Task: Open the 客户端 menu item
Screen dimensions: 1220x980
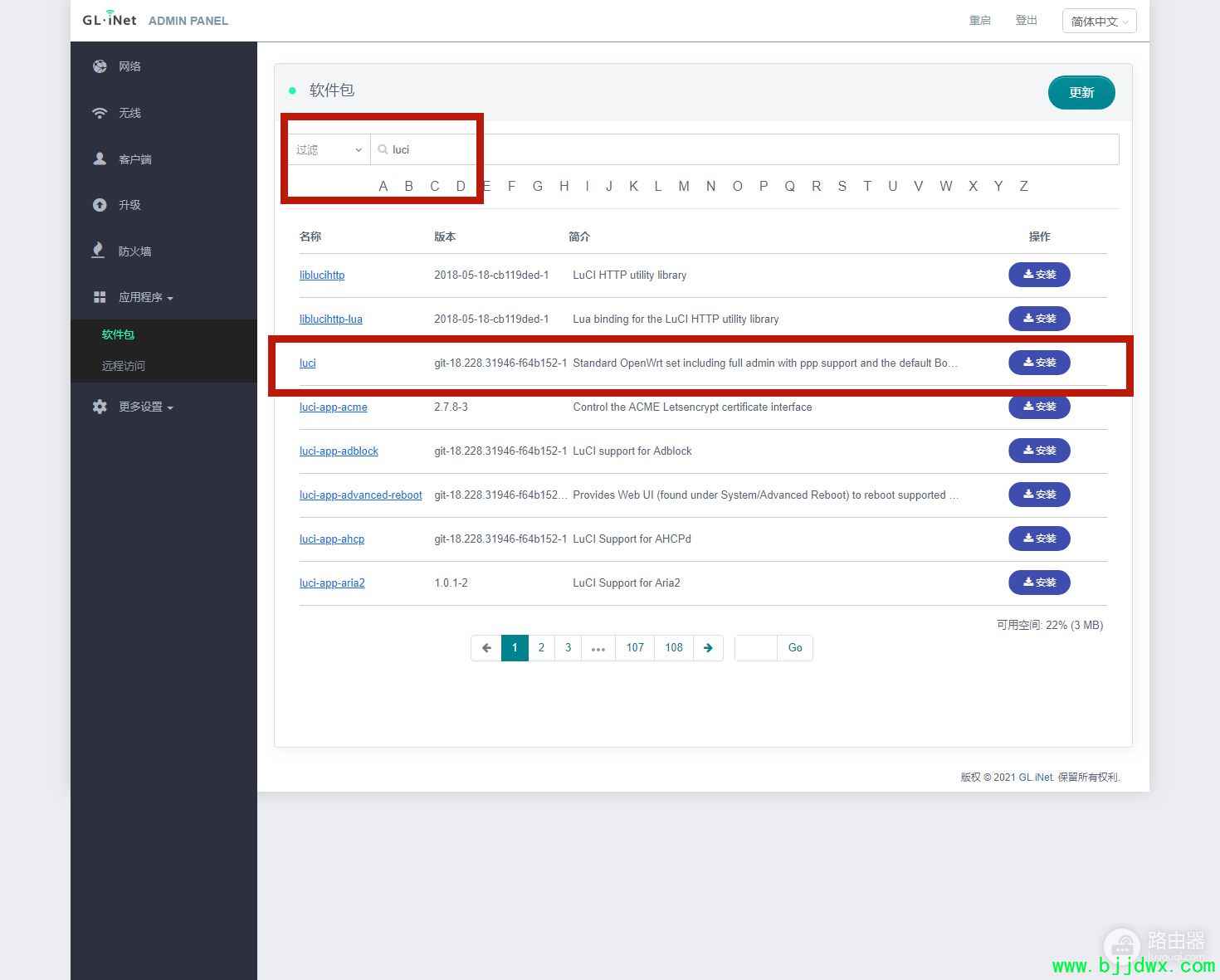Action: [x=134, y=159]
